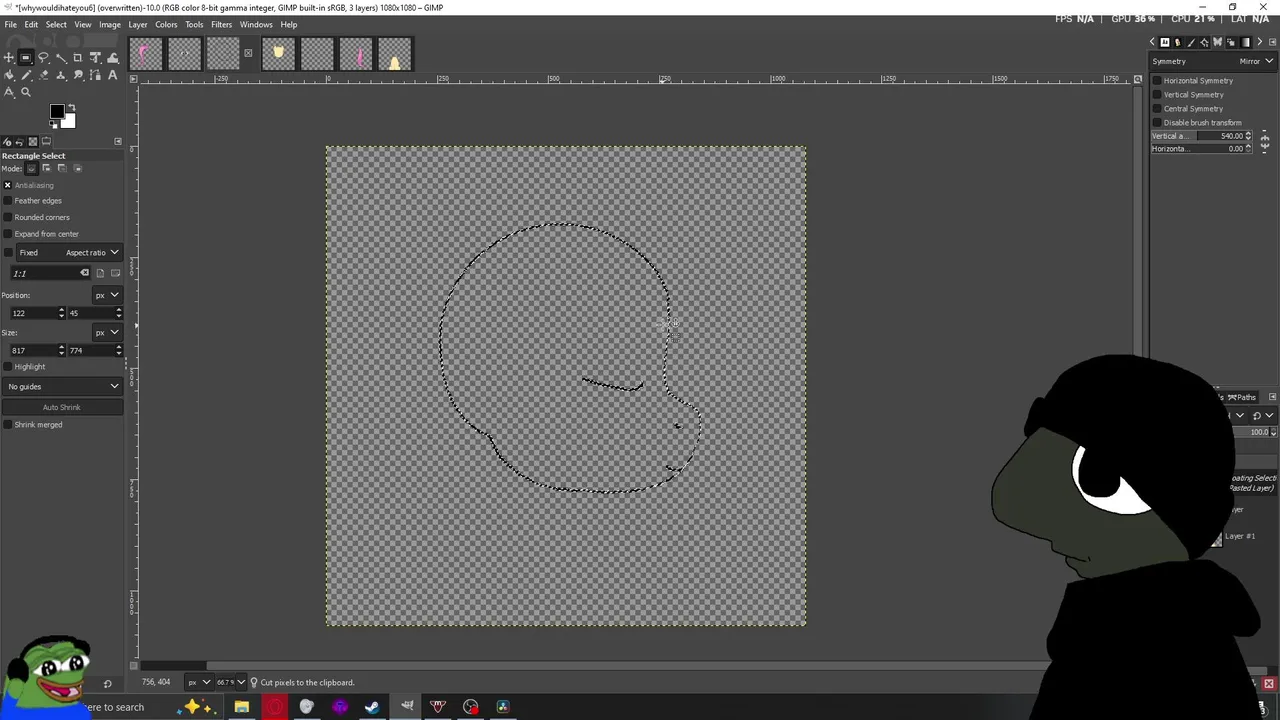
Task: Open status bar px unit dropdown
Action: [x=199, y=682]
